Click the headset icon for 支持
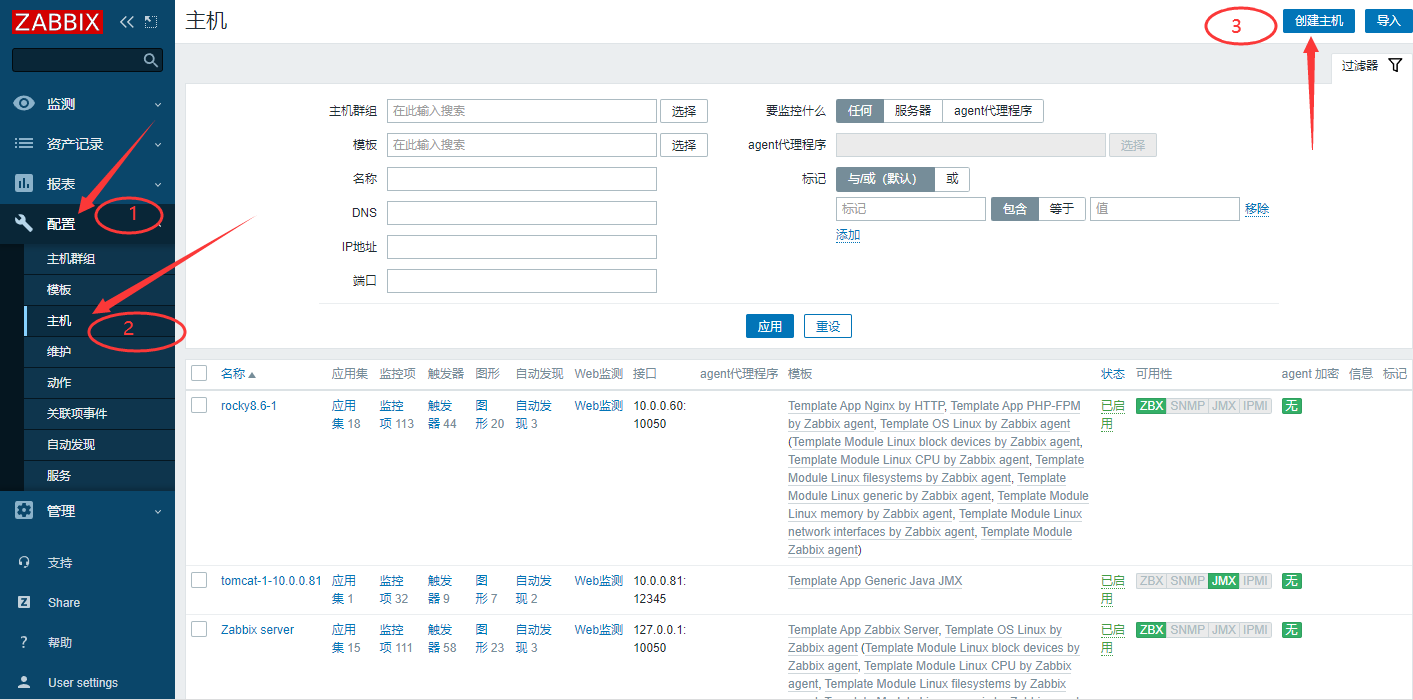1413x700 pixels. click(x=24, y=562)
